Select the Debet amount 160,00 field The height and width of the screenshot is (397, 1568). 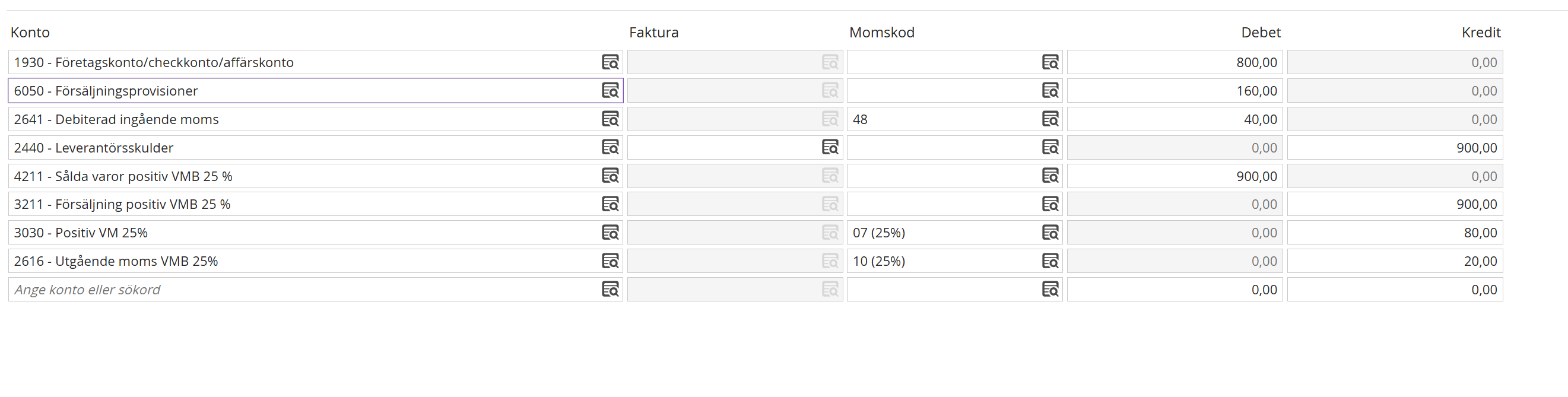point(1175,91)
